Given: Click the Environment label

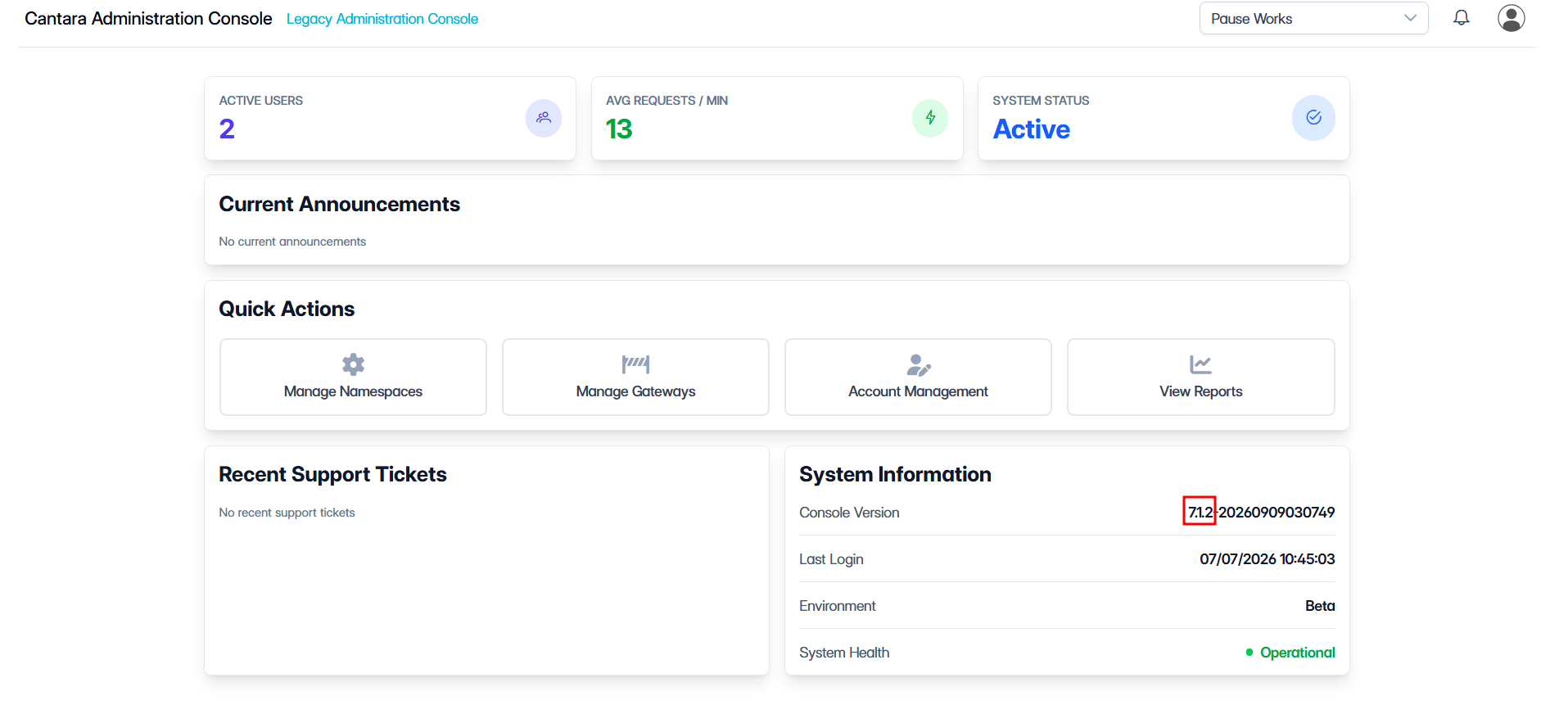Looking at the screenshot, I should [837, 606].
